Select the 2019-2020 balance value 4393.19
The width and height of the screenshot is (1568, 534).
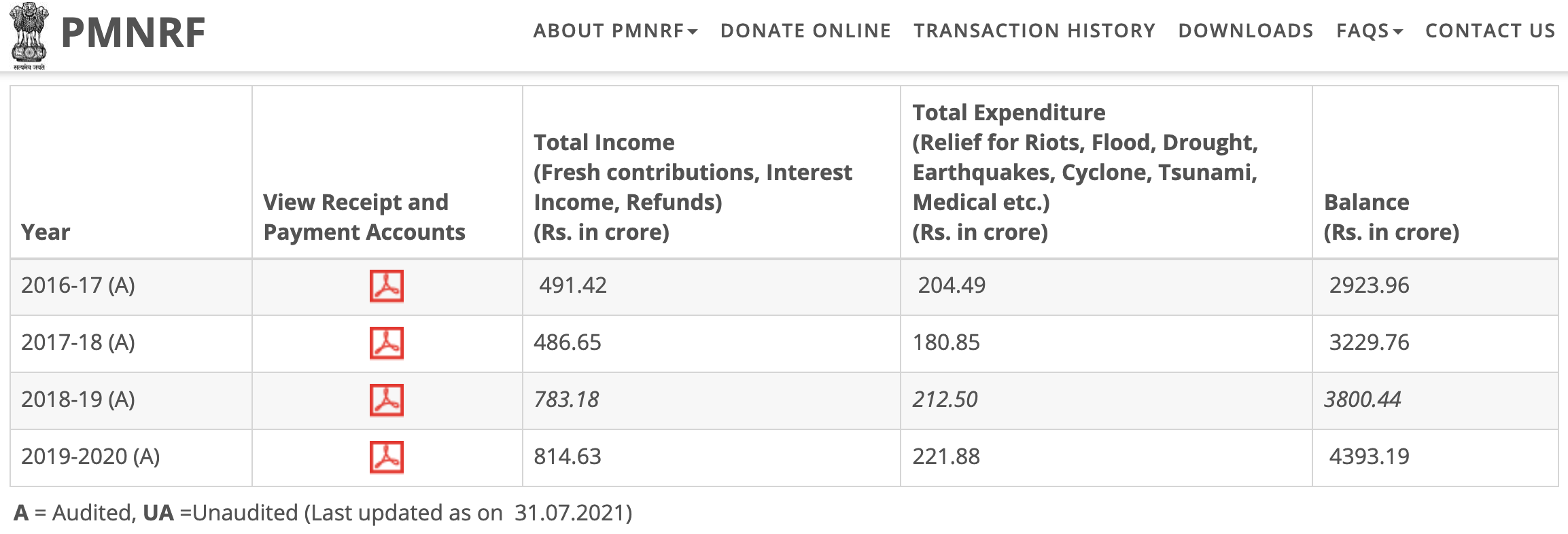click(1369, 457)
